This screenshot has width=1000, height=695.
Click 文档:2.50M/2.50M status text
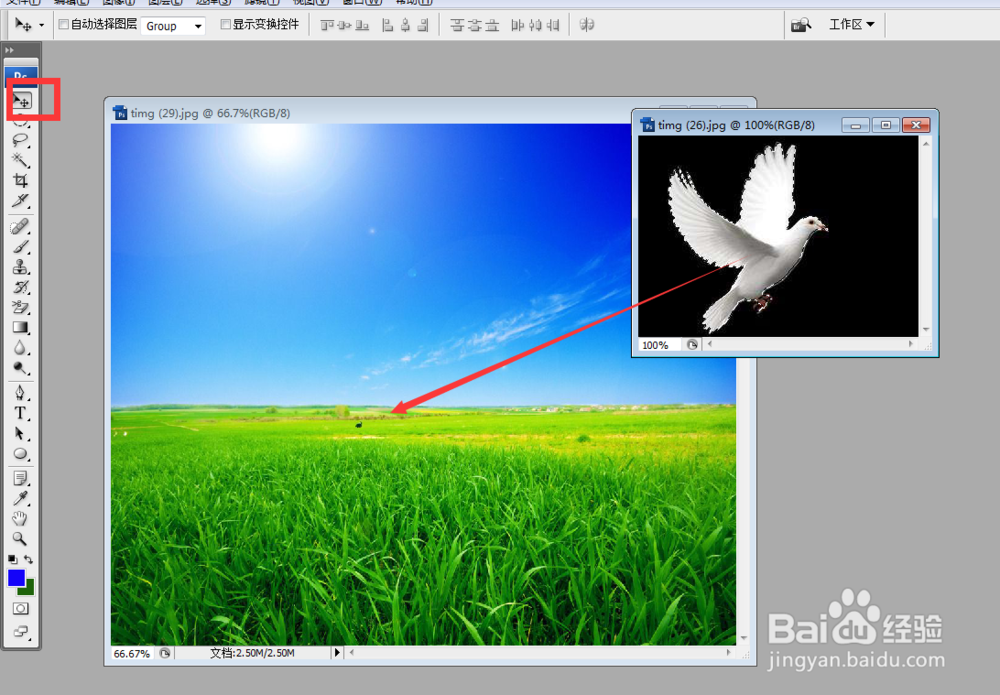(252, 653)
